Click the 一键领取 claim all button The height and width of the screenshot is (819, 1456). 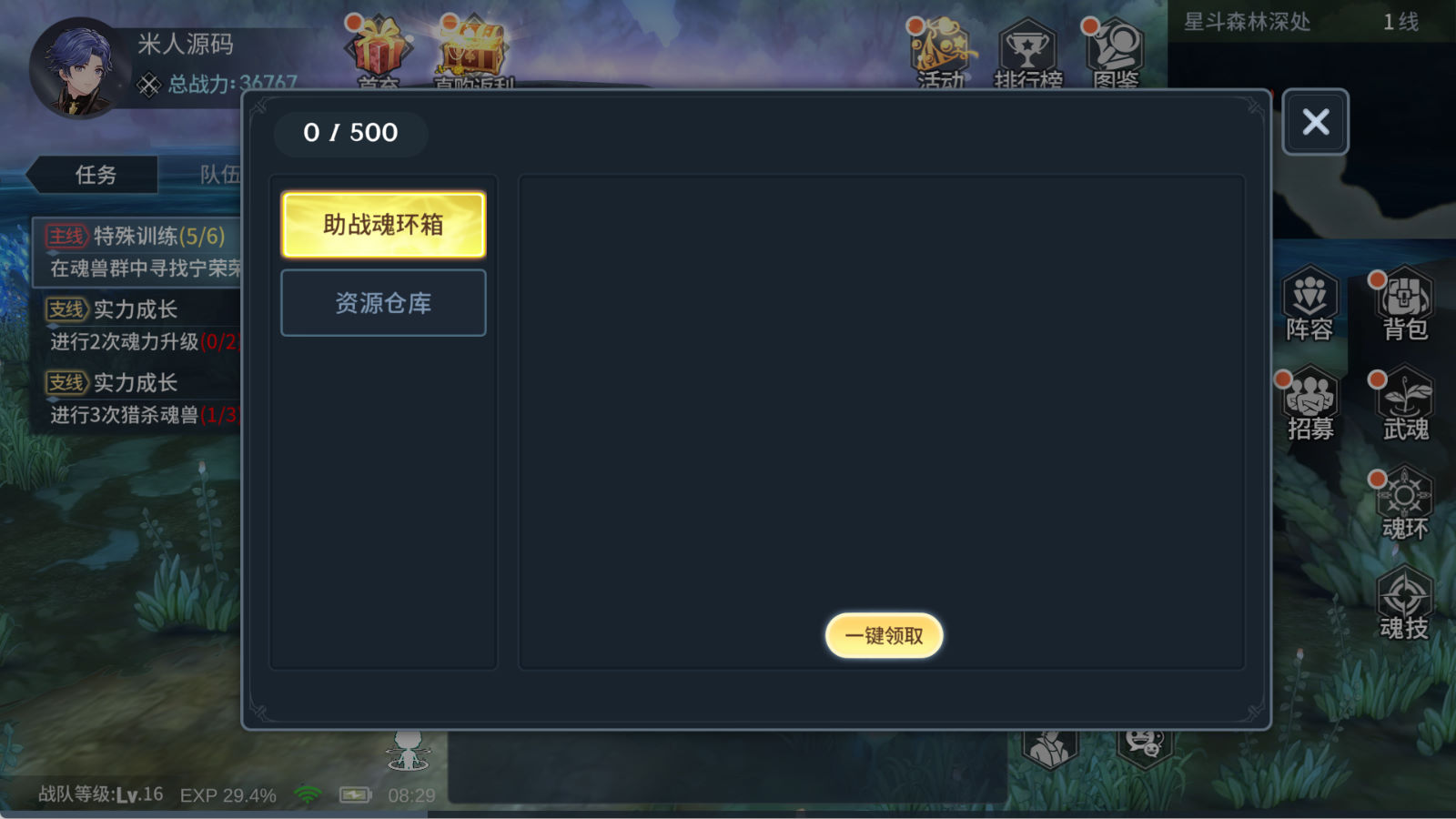[884, 635]
